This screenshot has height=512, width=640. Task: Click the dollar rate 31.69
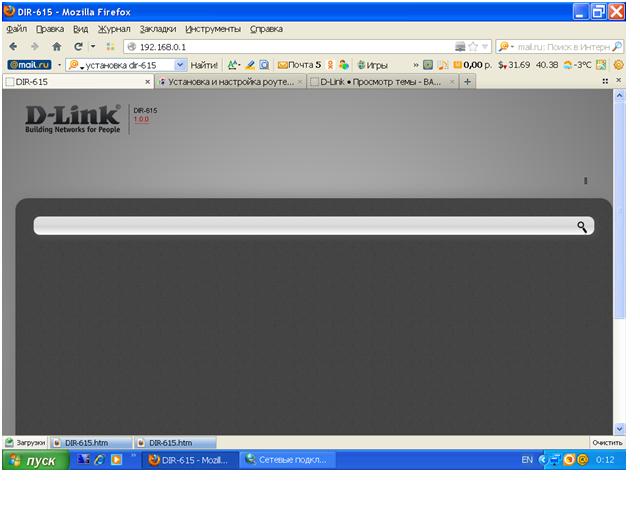tap(513, 65)
